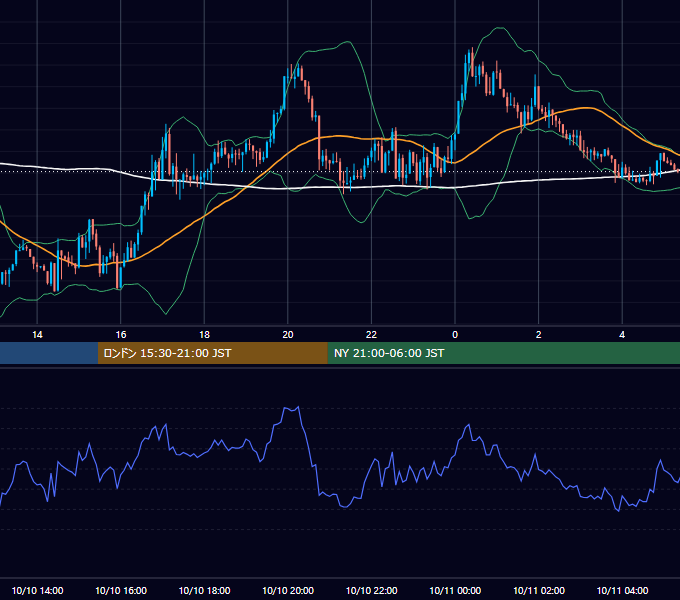
Task: Click hour label 22 on price chart axis
Action: 371,335
